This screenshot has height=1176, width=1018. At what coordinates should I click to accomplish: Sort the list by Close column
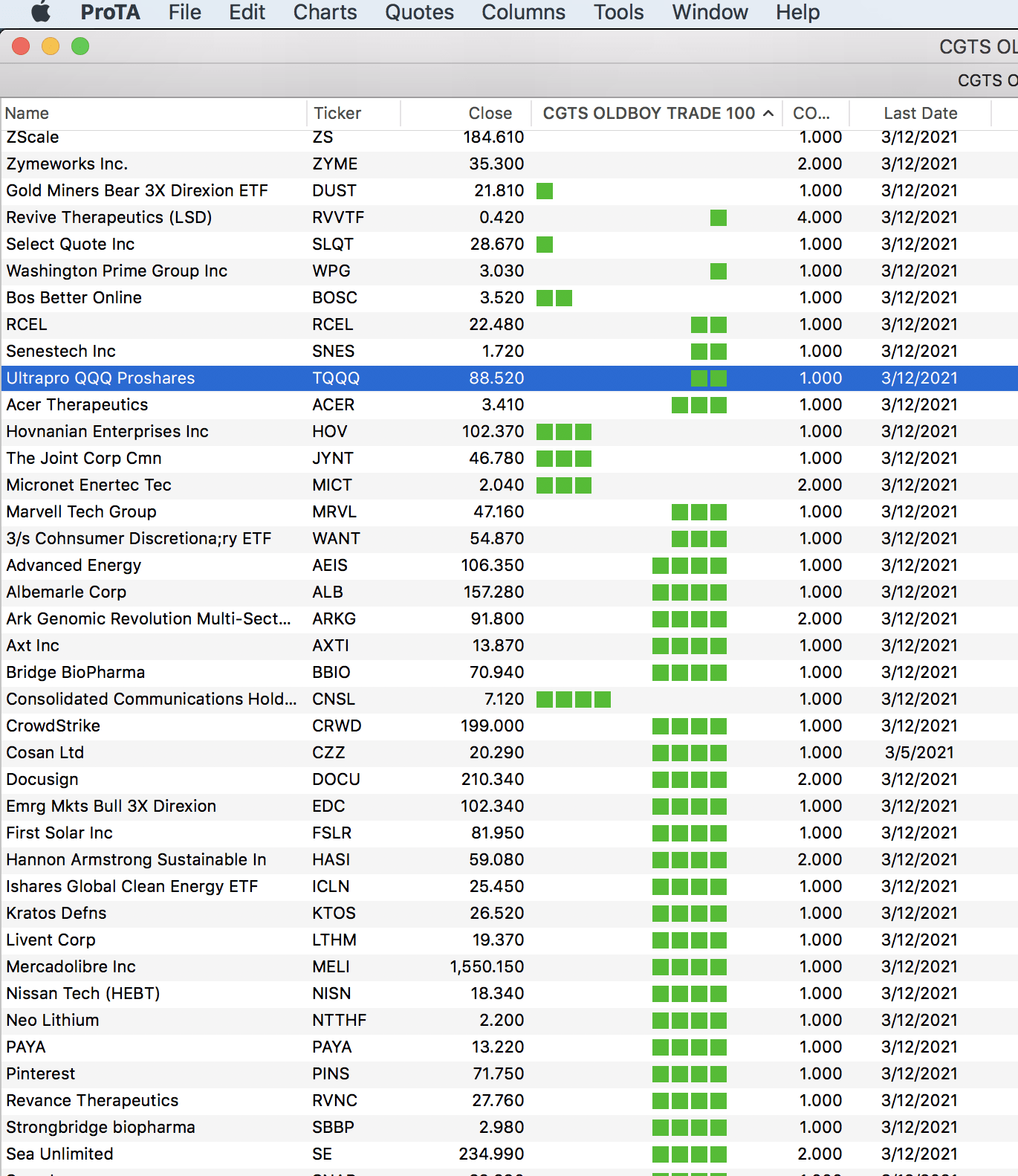490,113
